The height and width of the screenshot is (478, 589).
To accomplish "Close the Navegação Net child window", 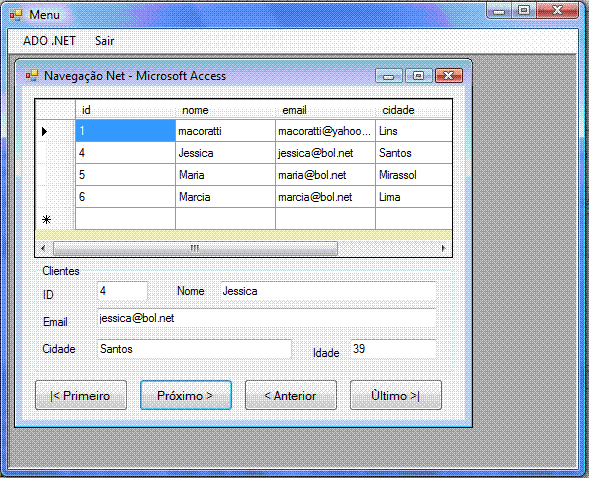I will (x=449, y=76).
